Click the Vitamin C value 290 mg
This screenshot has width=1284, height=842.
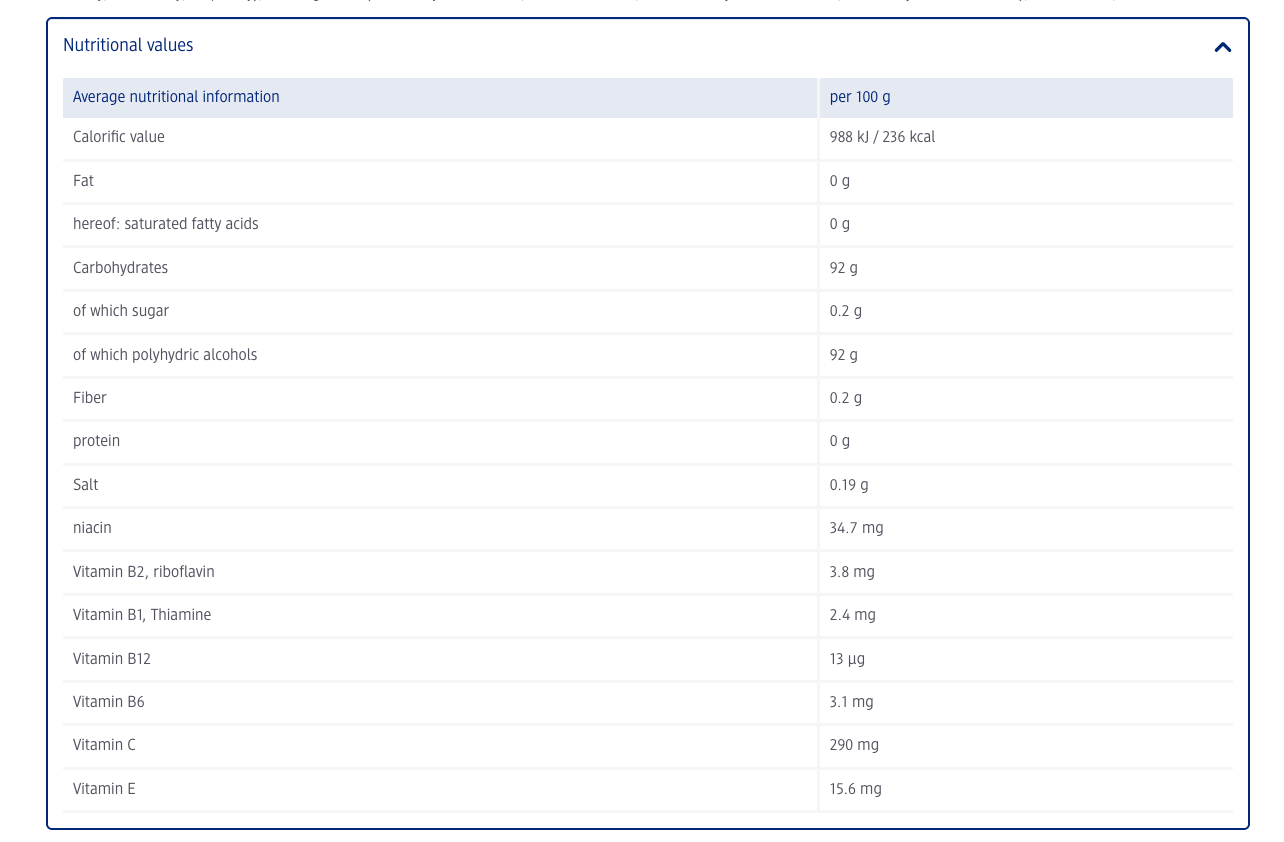click(854, 745)
